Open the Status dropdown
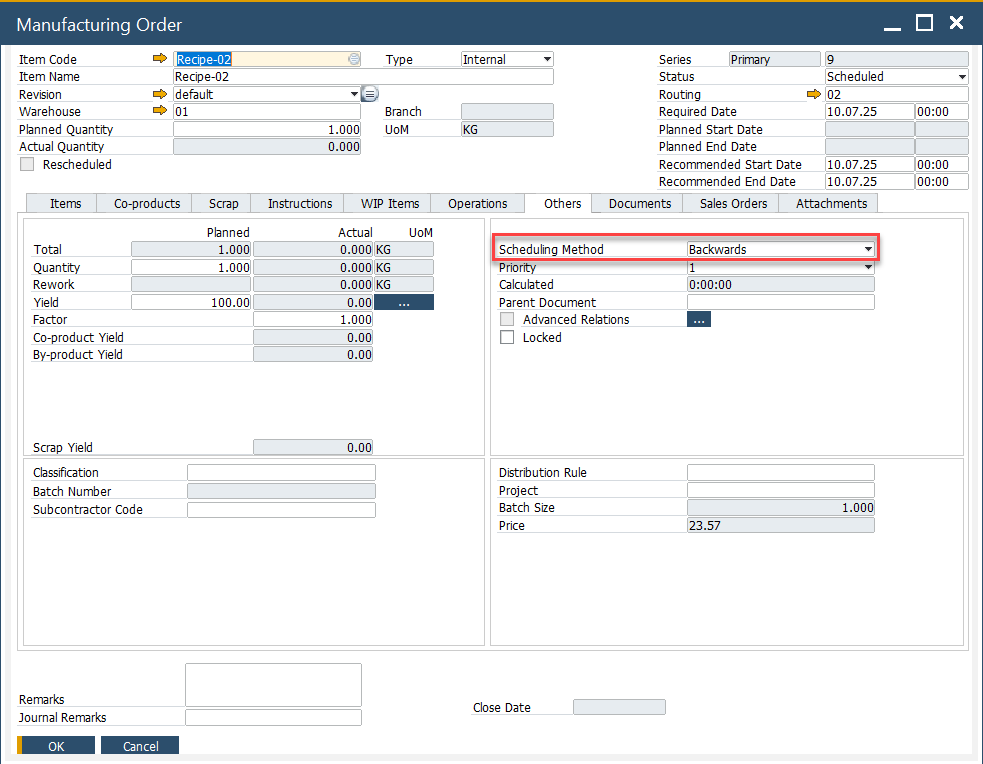 [961, 77]
